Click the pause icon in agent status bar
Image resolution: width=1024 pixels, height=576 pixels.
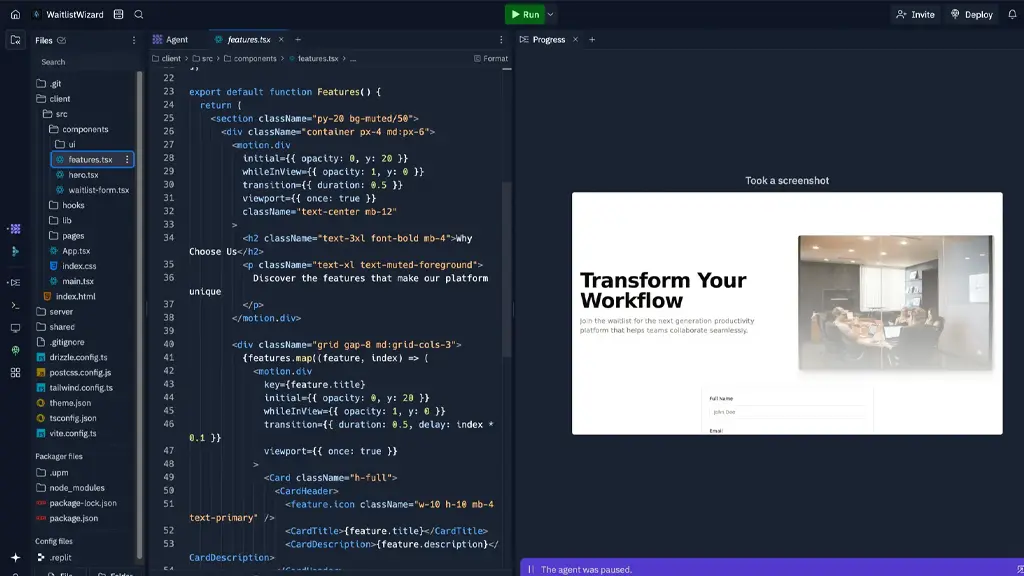(531, 569)
